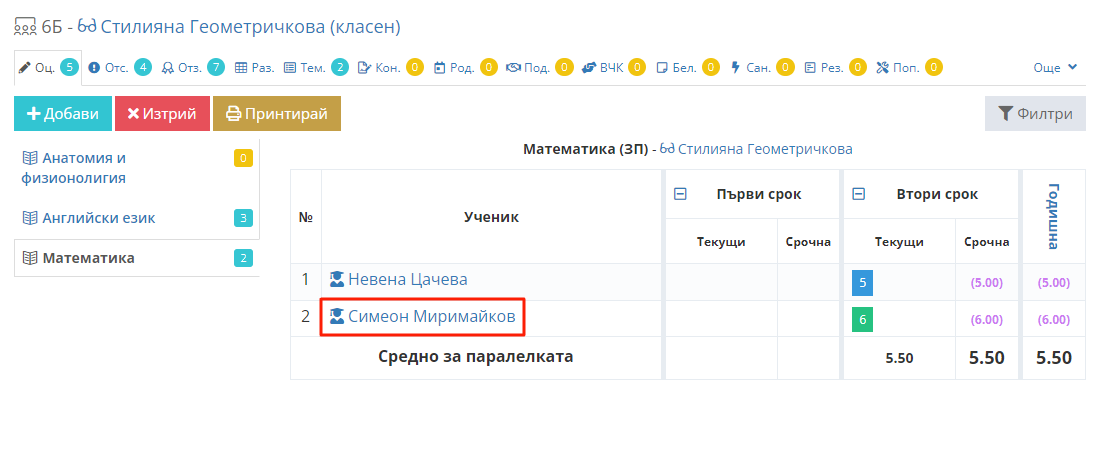Open student Симеон Миримайков
1100x469 pixels.
[431, 317]
